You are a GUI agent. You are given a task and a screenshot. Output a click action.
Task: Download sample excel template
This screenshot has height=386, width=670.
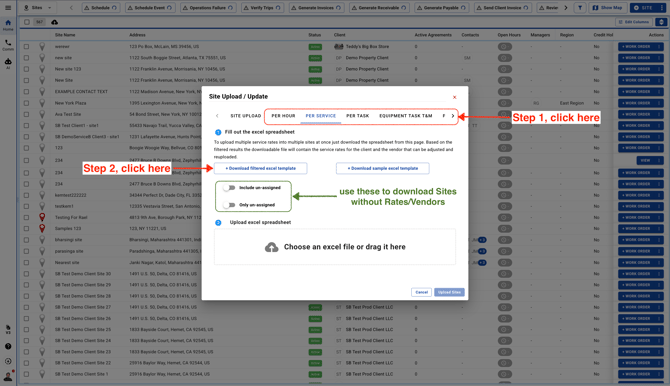tap(383, 168)
